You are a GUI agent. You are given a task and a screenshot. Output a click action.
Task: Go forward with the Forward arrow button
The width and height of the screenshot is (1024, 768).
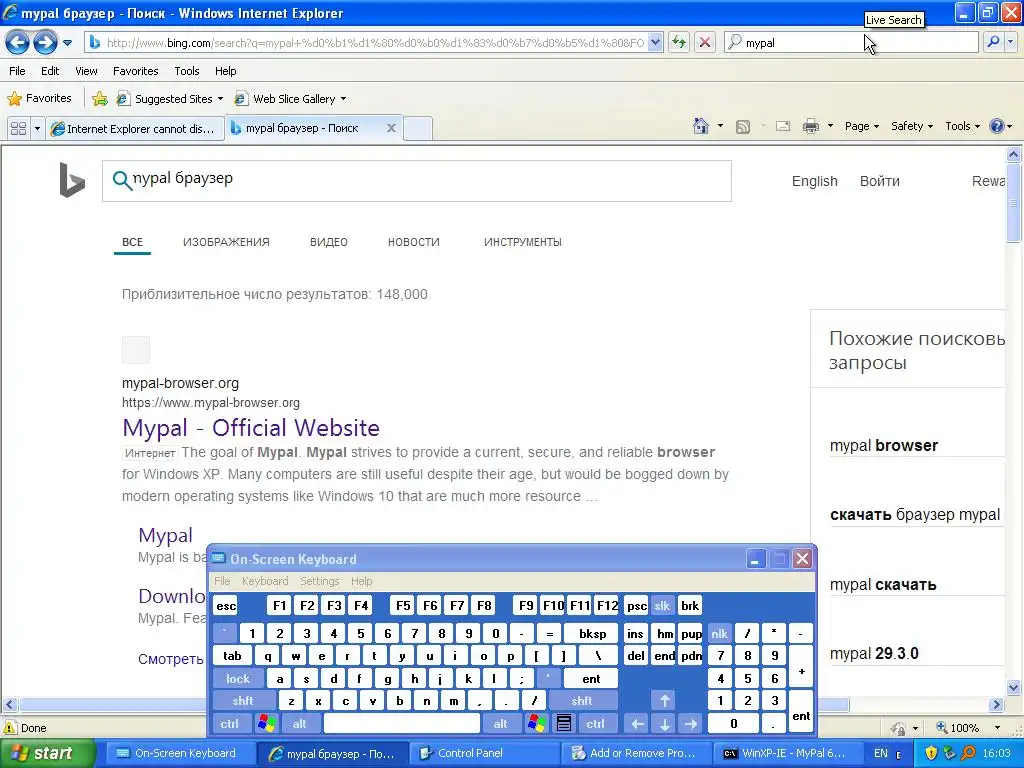tap(45, 43)
